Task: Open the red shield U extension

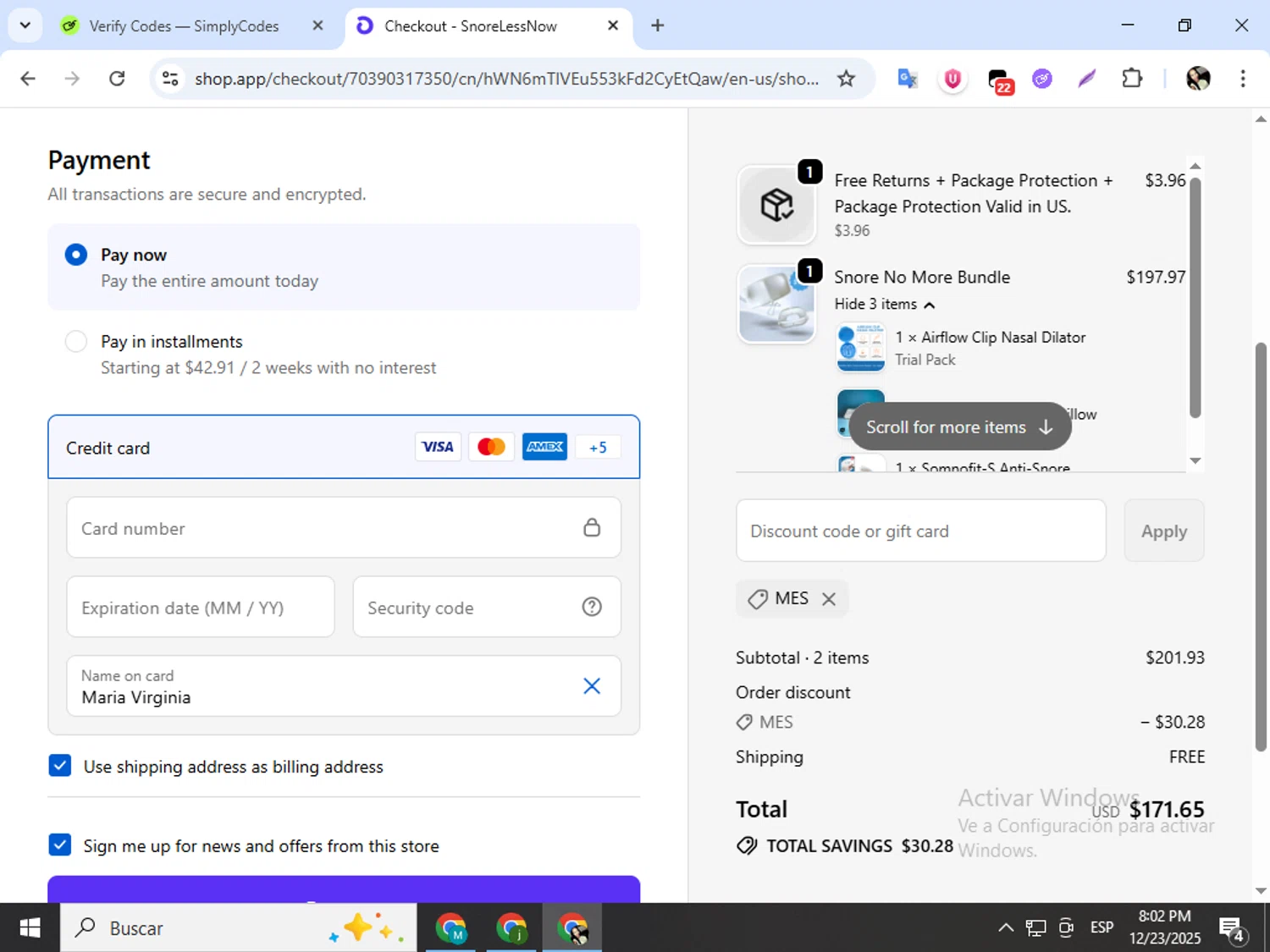Action: point(952,79)
